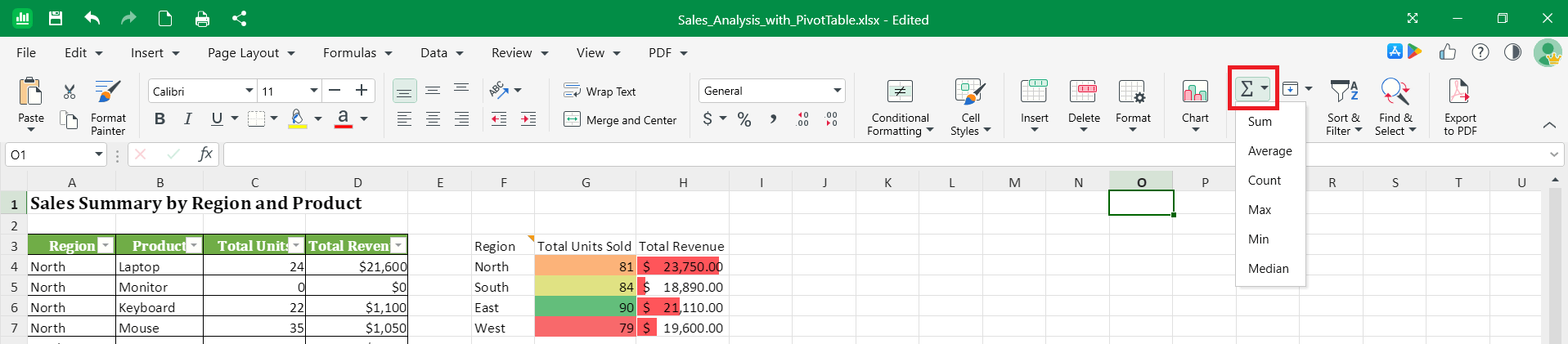
Task: Center text horizontally
Action: (x=433, y=119)
